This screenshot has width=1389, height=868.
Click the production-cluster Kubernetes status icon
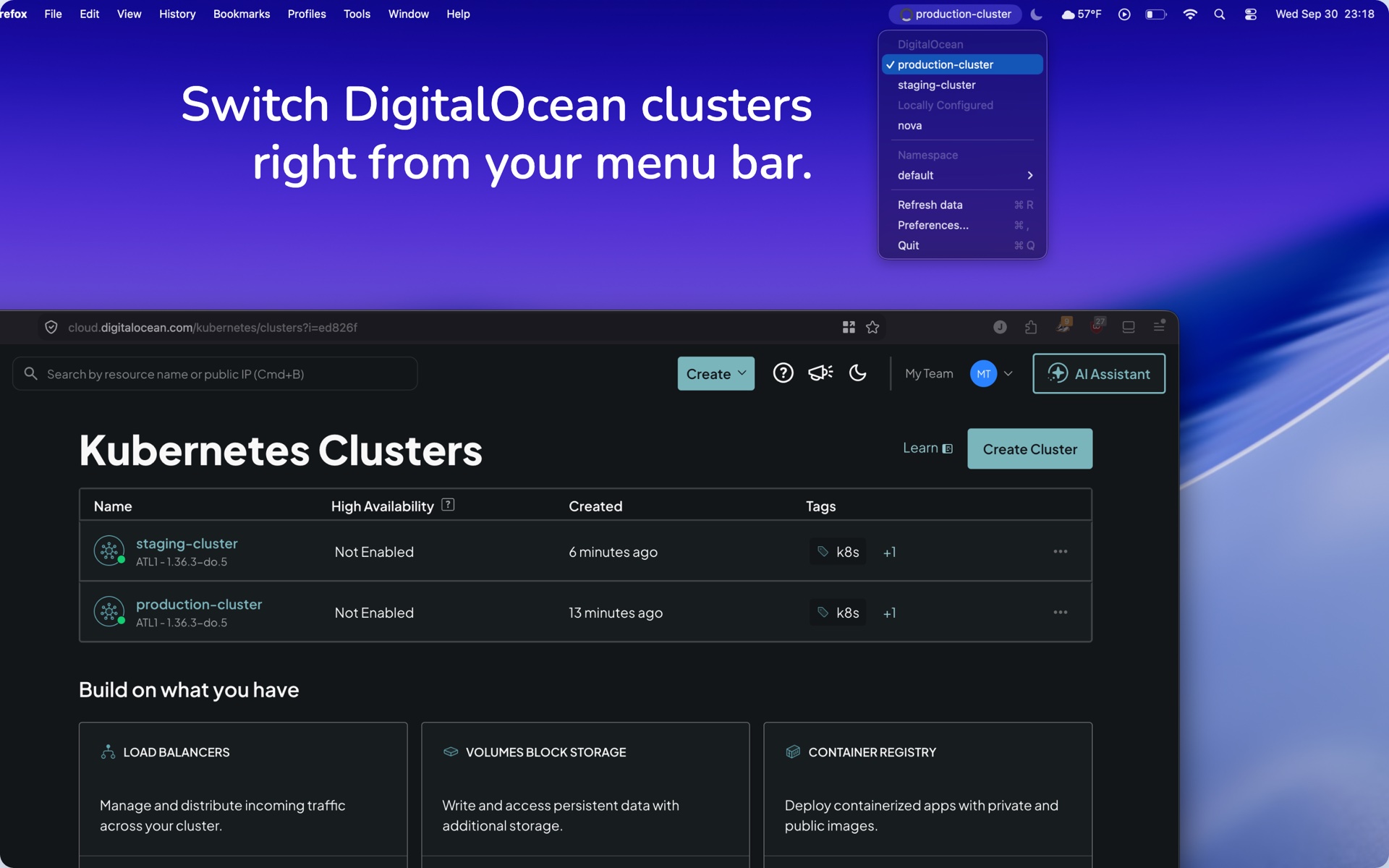(109, 611)
